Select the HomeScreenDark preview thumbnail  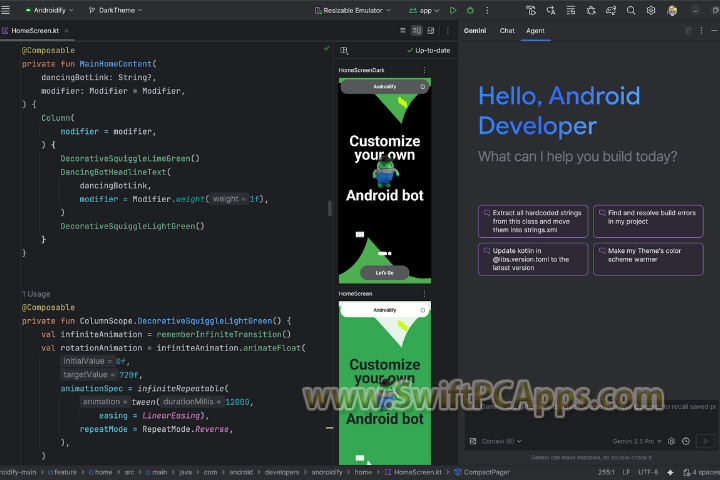pos(385,181)
